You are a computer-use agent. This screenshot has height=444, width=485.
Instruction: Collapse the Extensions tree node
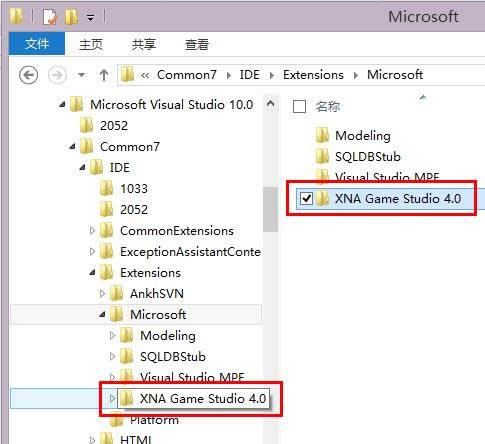point(92,273)
